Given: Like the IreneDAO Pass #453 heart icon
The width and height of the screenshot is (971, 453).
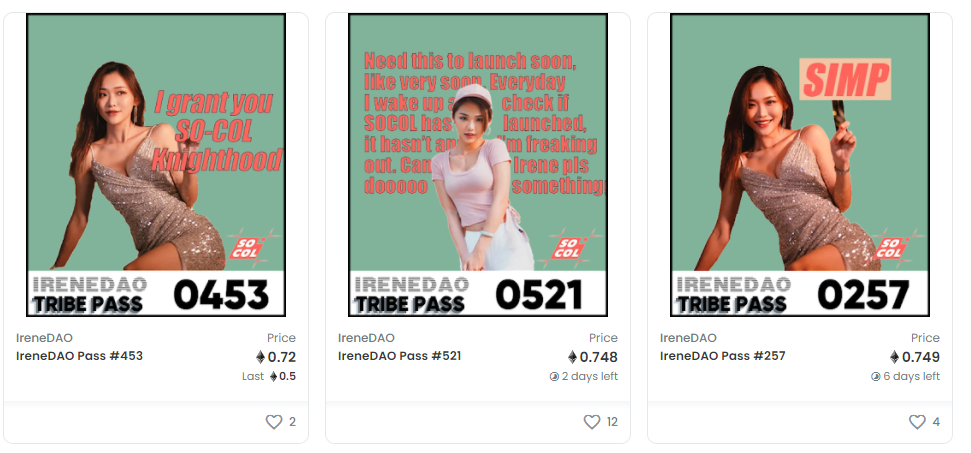Looking at the screenshot, I should [274, 422].
